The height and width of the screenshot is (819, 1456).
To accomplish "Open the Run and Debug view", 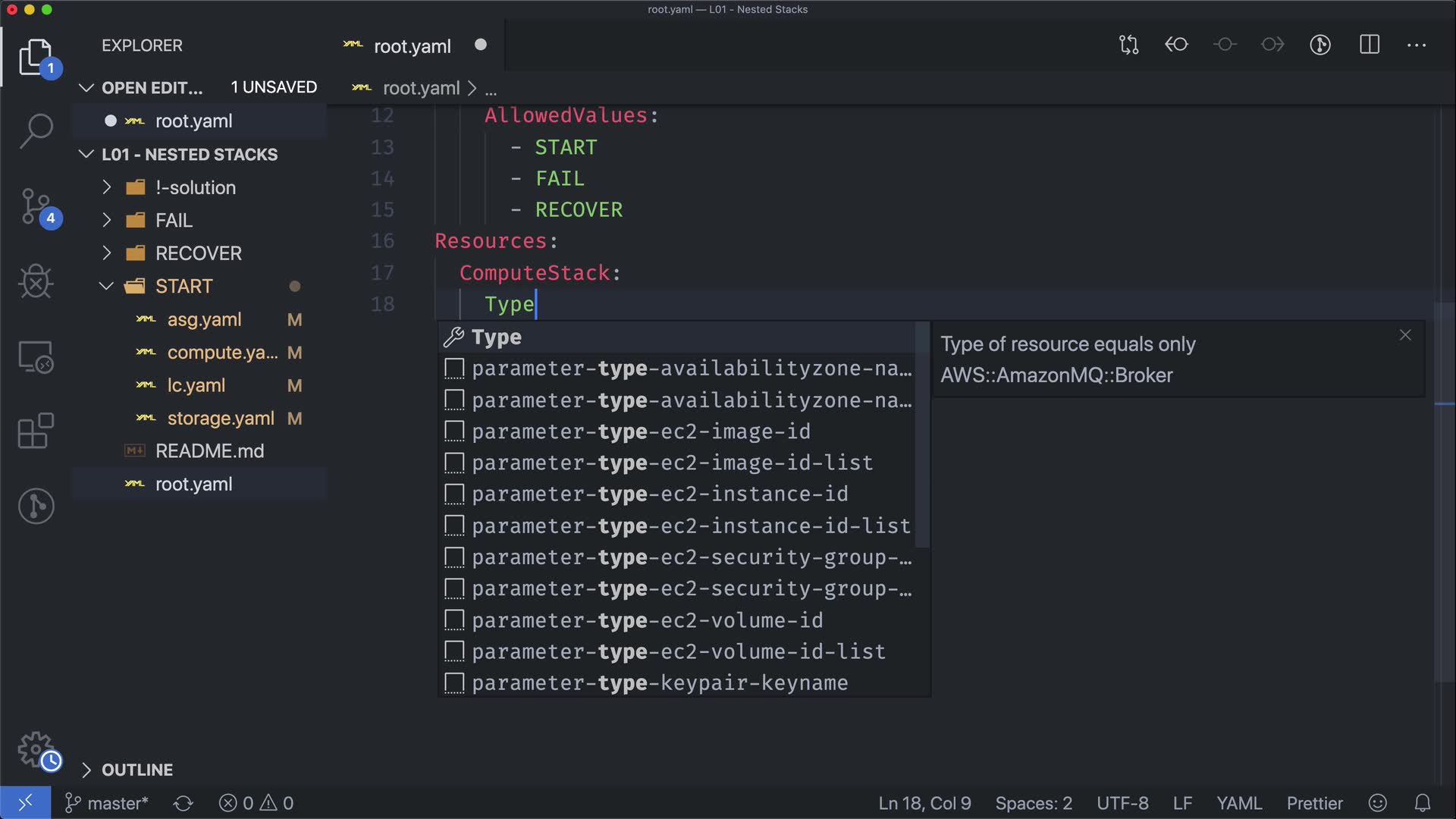I will coord(36,282).
